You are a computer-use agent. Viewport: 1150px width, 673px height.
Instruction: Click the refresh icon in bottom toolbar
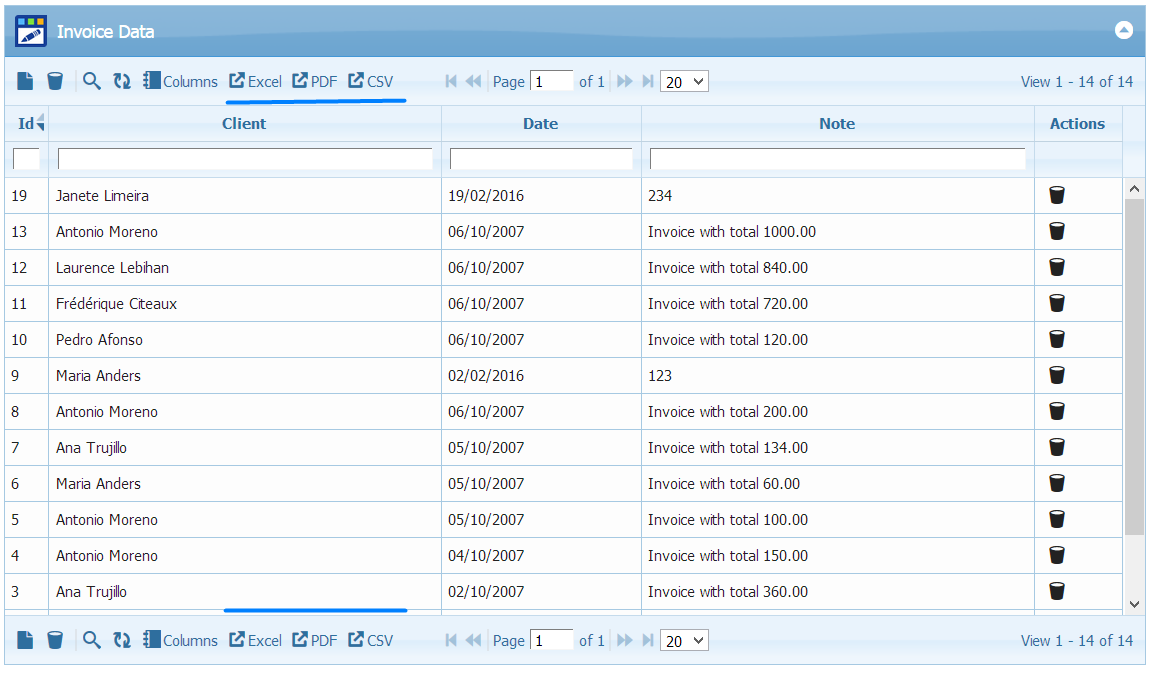pyautogui.click(x=122, y=640)
